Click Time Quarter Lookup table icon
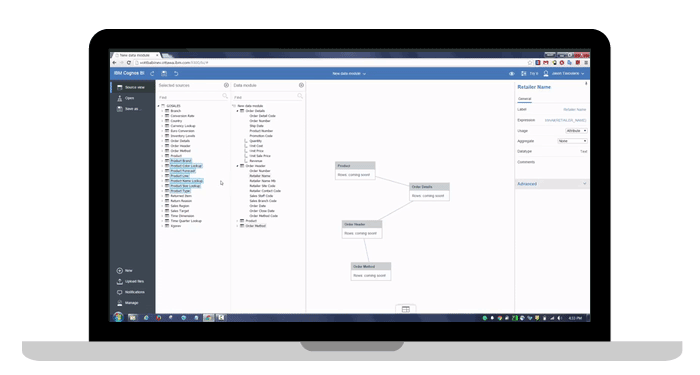The image size is (700, 375). 167,221
